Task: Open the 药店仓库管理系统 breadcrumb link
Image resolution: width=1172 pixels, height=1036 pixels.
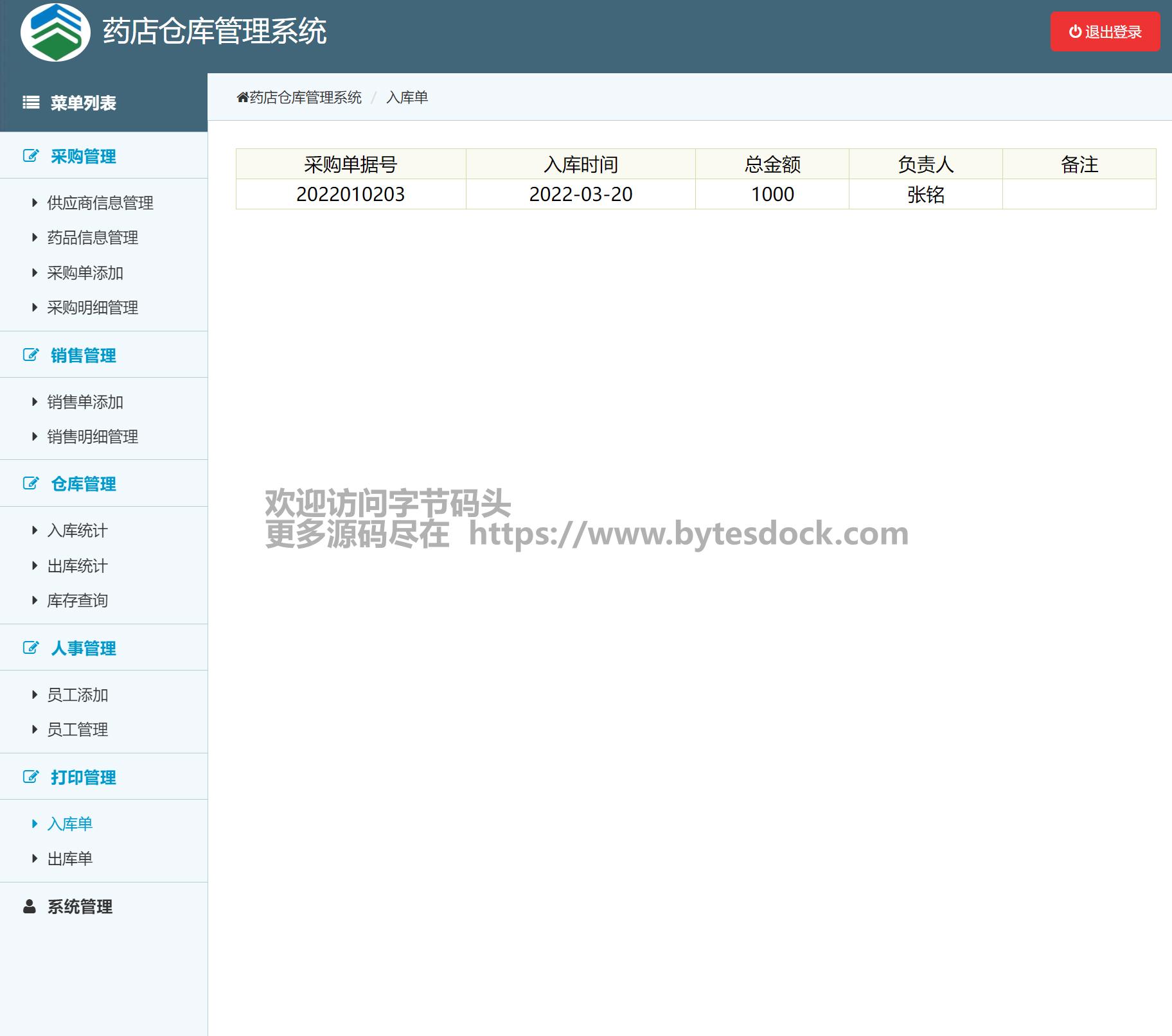Action: tap(305, 98)
